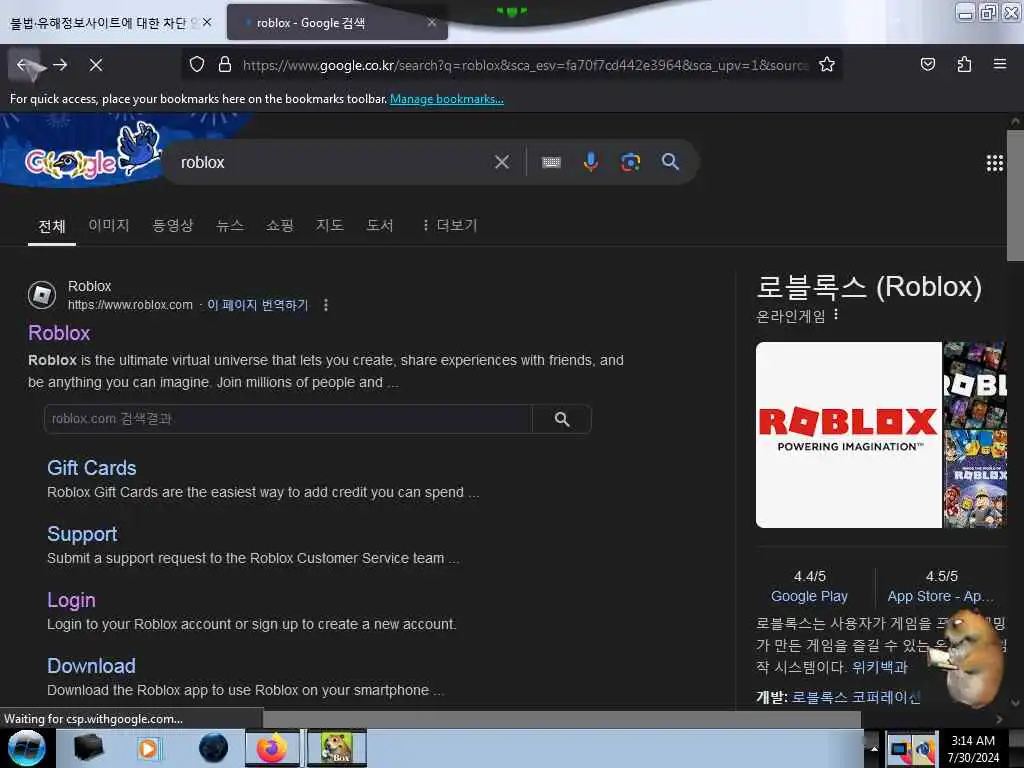This screenshot has width=1024, height=768.
Task: Translate this page via 이 페이지 번역하기
Action: [257, 305]
